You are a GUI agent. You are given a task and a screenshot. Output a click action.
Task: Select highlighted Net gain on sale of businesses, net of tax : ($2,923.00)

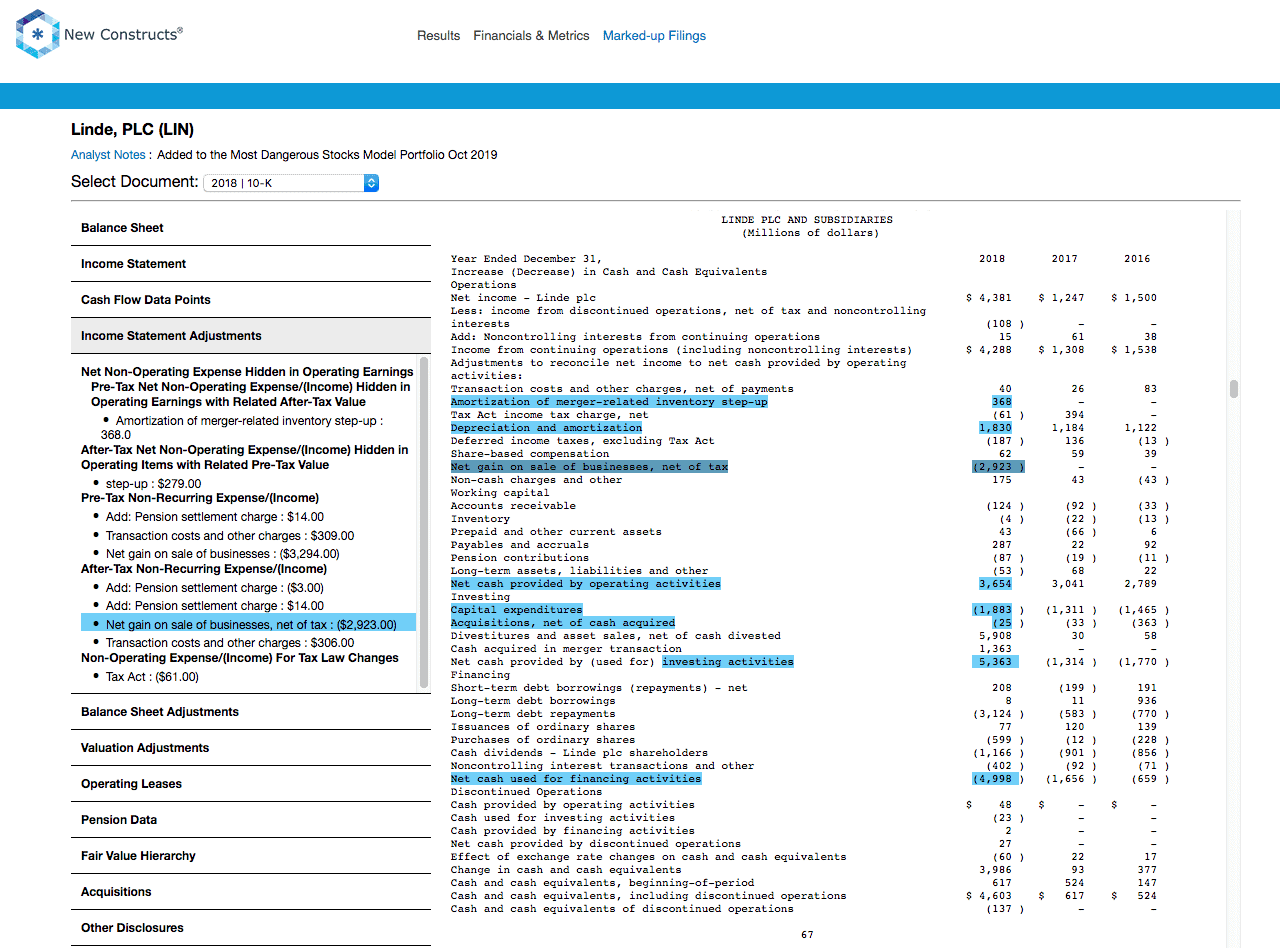click(x=248, y=624)
